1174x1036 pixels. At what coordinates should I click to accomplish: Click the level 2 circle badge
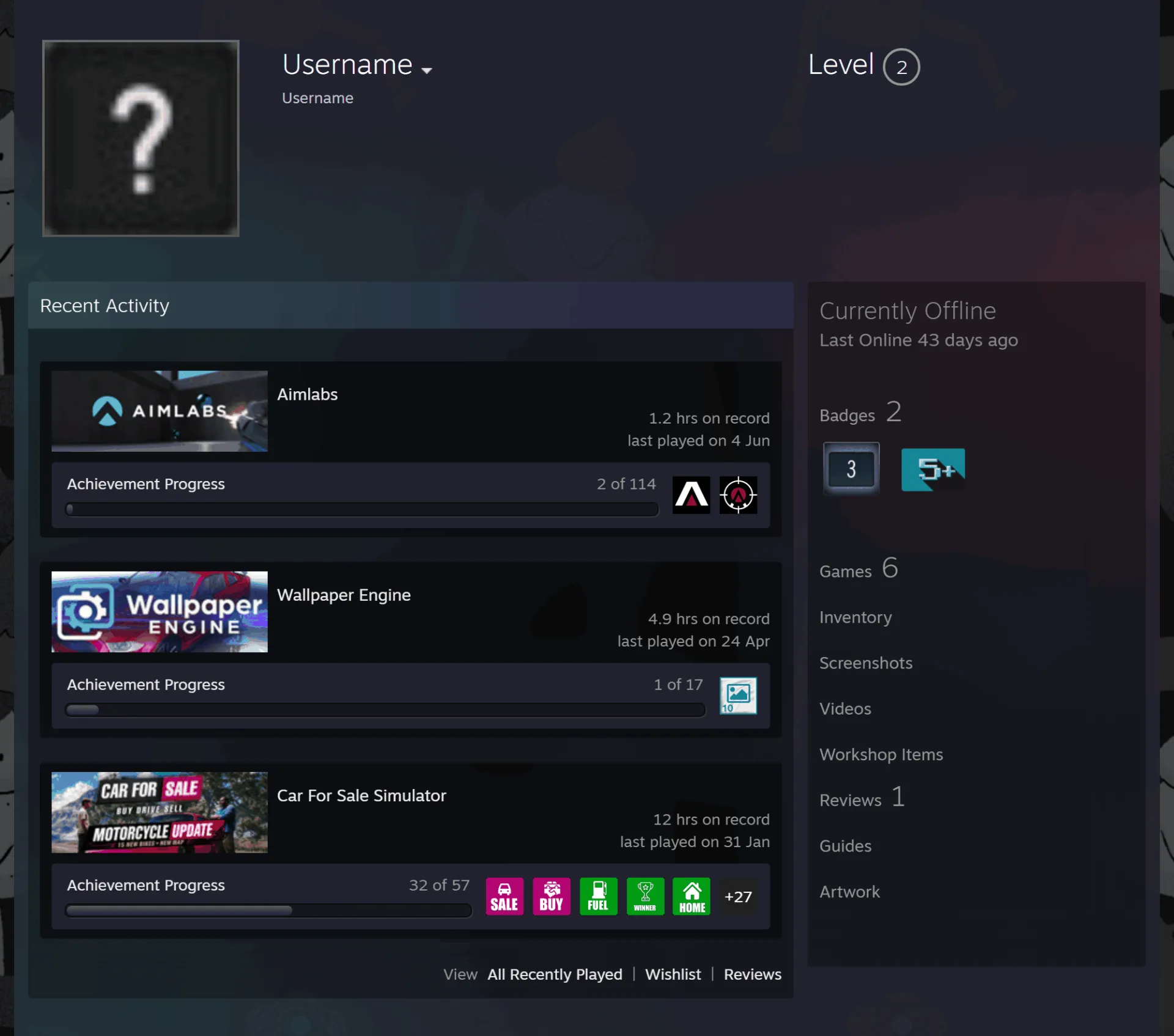click(901, 67)
